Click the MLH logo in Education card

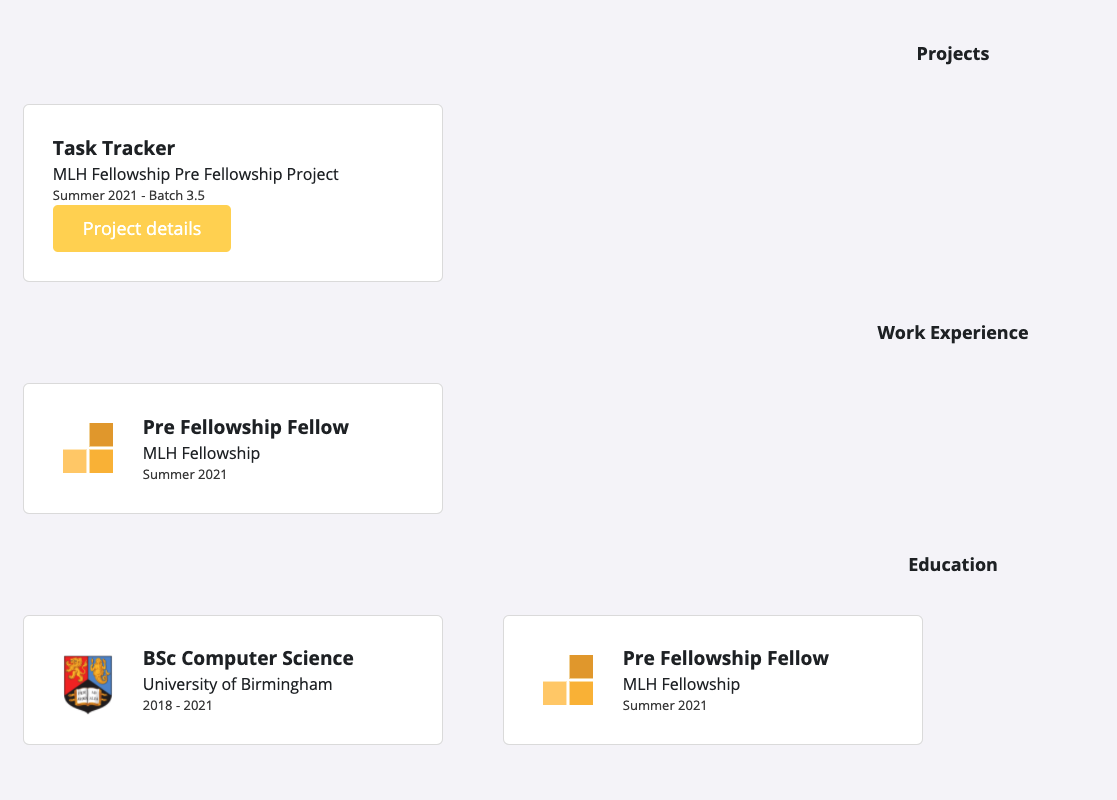(x=568, y=680)
